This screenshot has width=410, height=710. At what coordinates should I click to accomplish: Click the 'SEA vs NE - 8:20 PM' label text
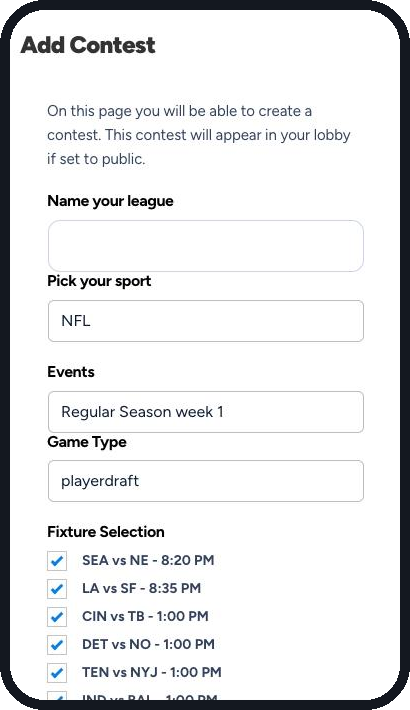pos(148,560)
